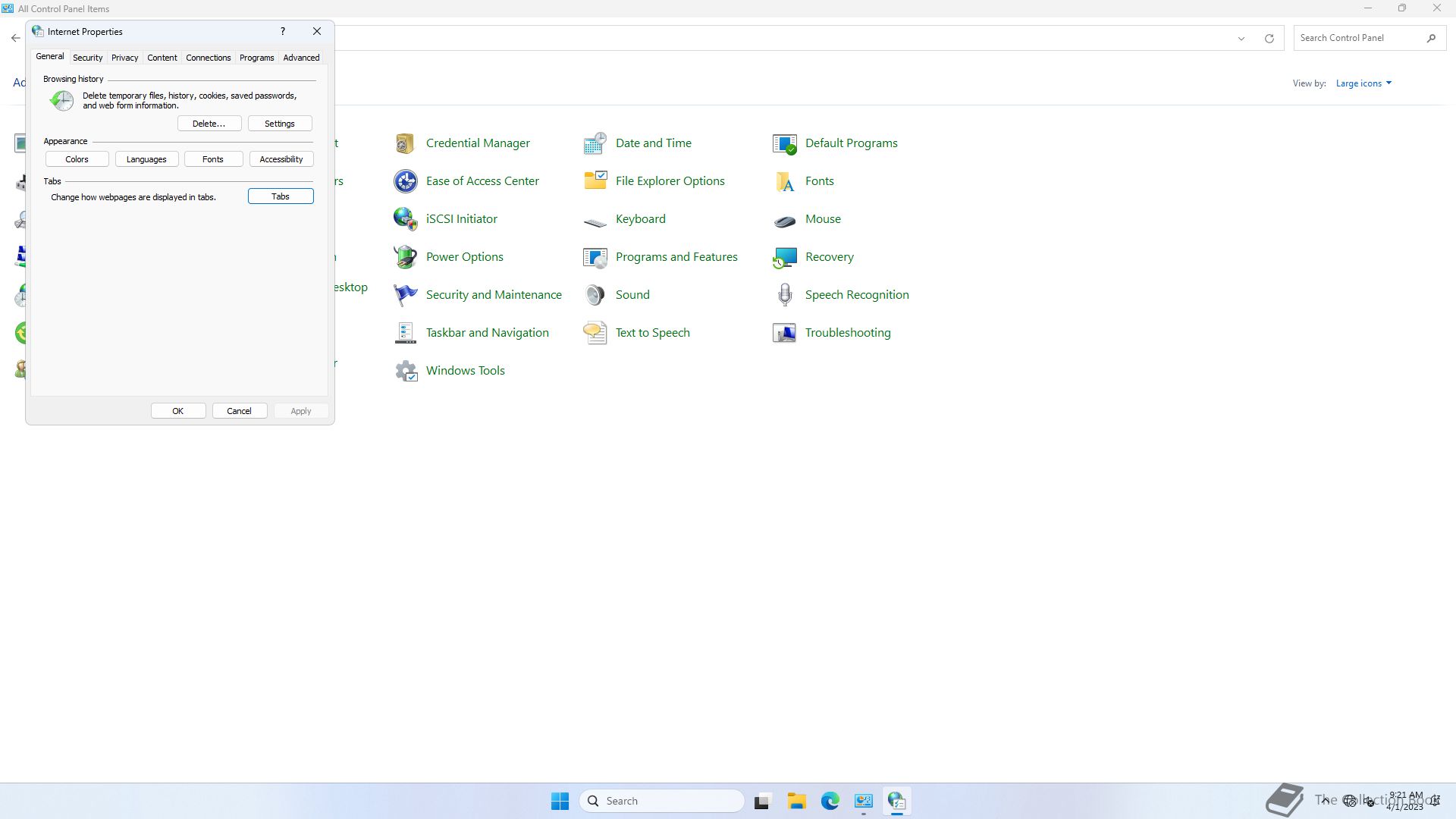Click the help question mark in Internet Properties
1456x819 pixels.
click(283, 31)
